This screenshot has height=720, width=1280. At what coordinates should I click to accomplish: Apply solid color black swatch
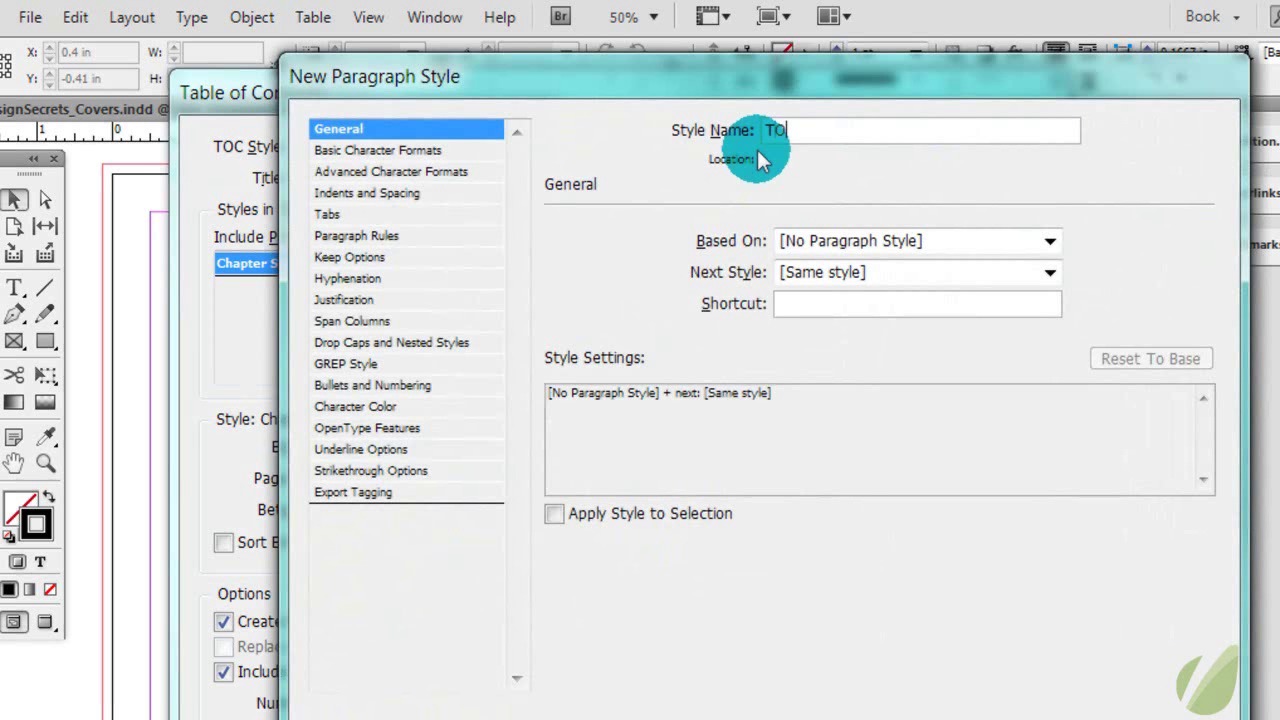(x=9, y=590)
